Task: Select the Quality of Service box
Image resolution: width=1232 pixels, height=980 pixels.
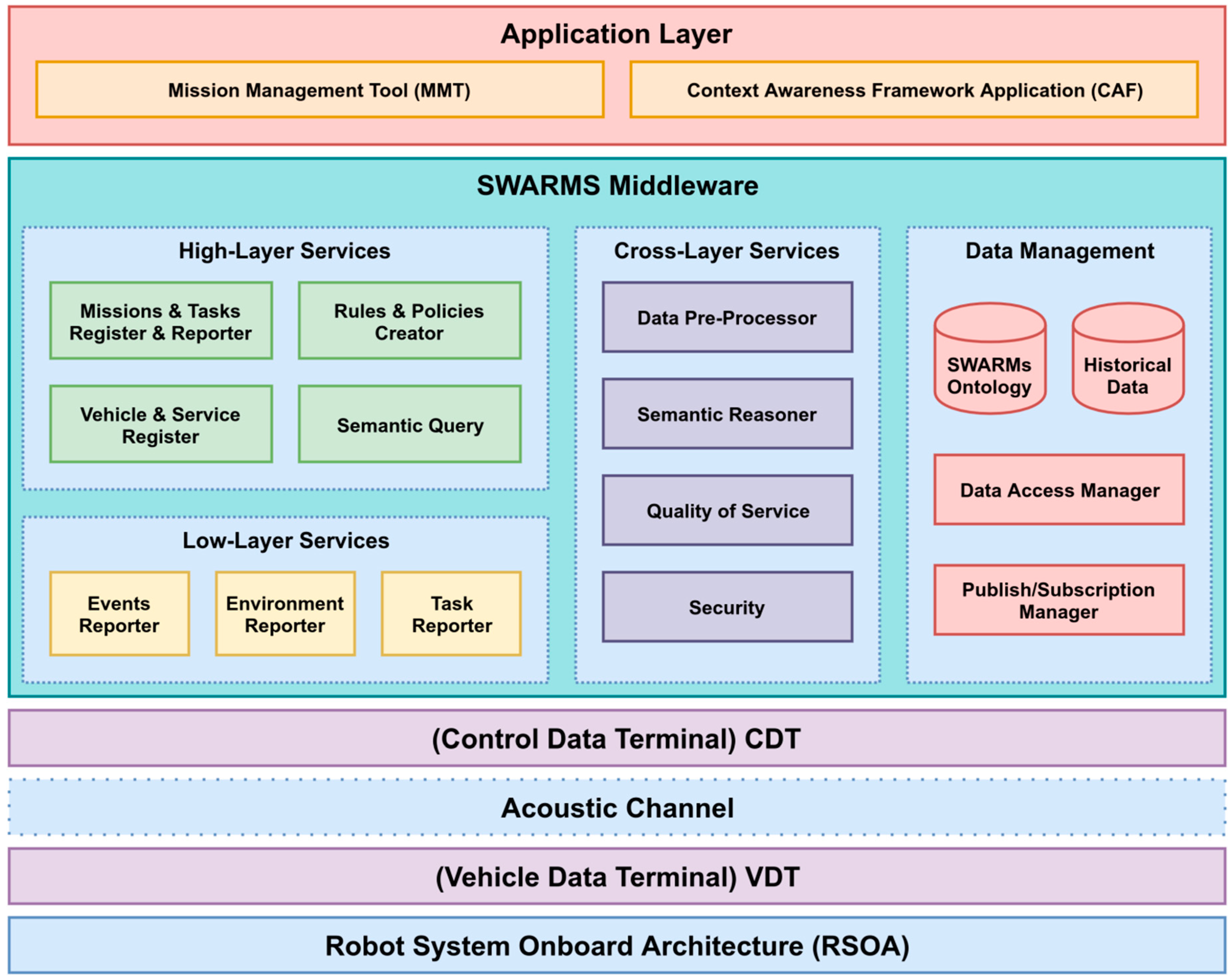Action: [x=727, y=510]
